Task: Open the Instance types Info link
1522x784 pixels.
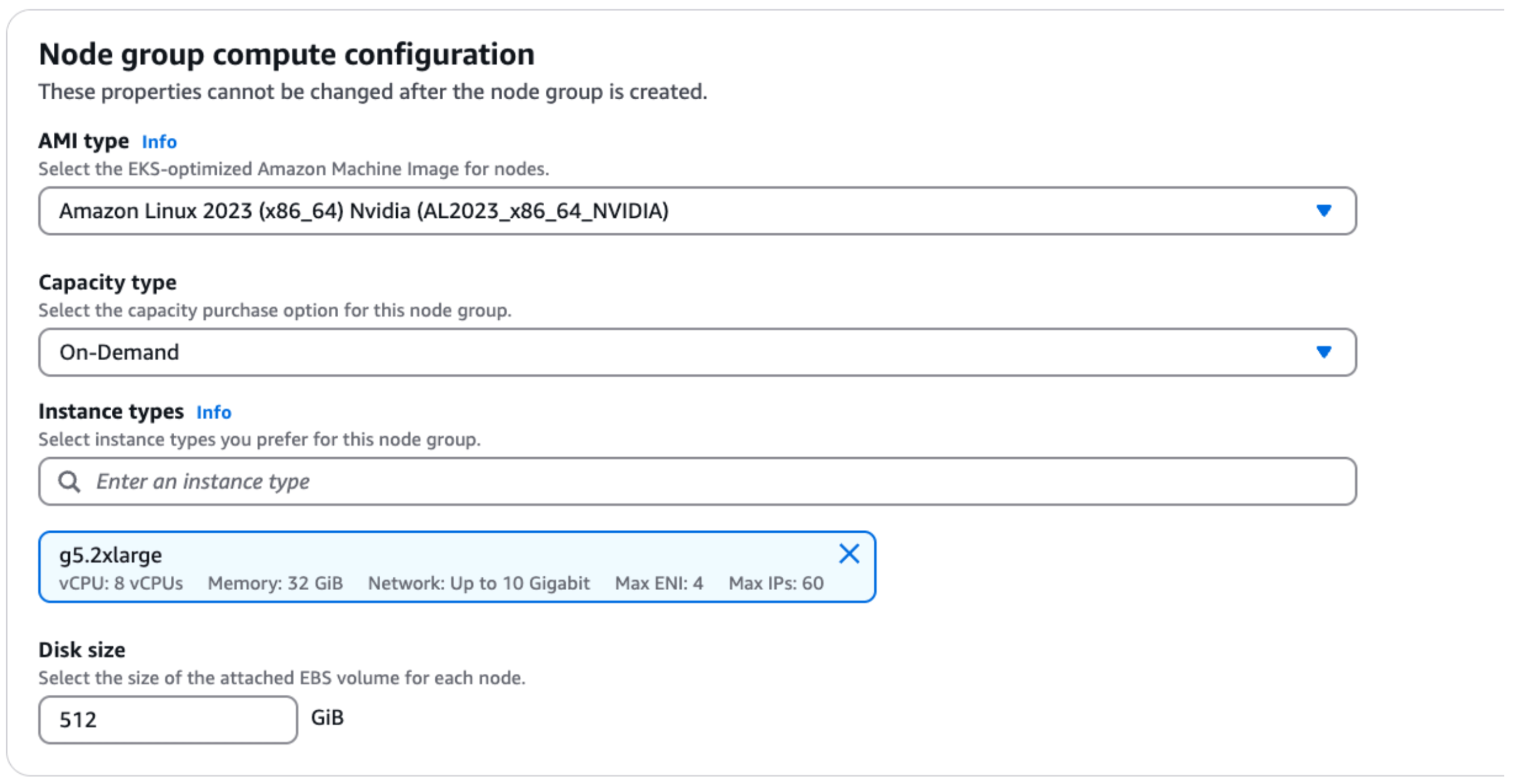Action: pos(213,412)
